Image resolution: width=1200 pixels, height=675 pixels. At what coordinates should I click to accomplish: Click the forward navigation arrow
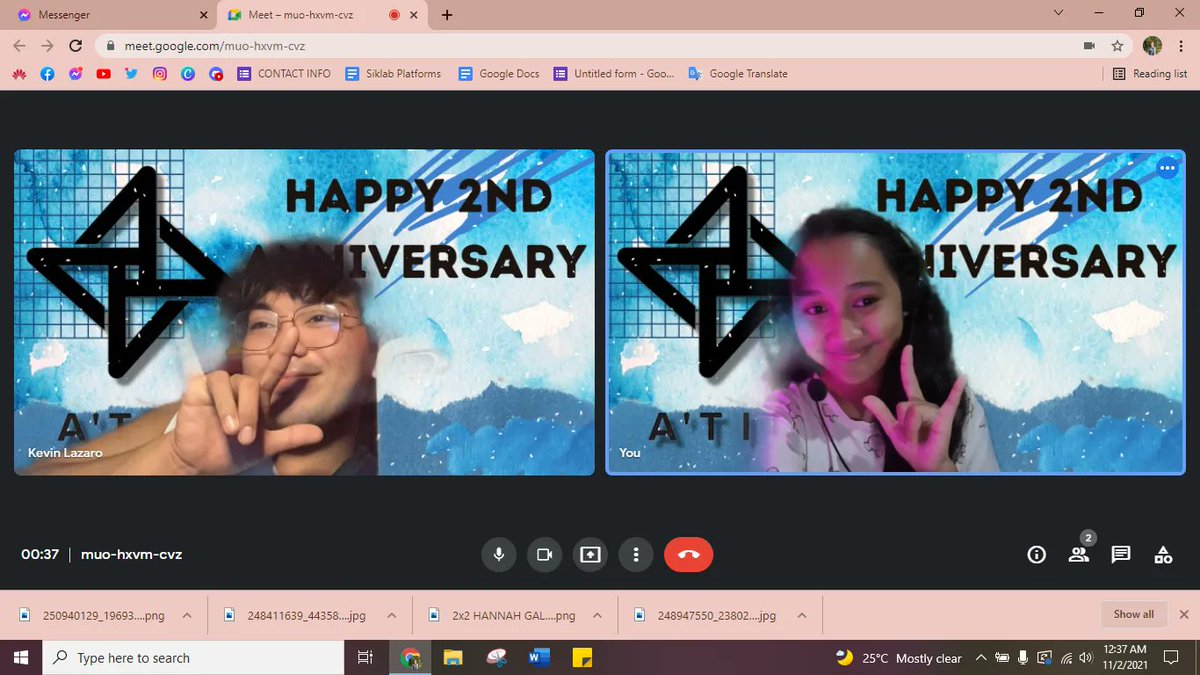coord(47,46)
